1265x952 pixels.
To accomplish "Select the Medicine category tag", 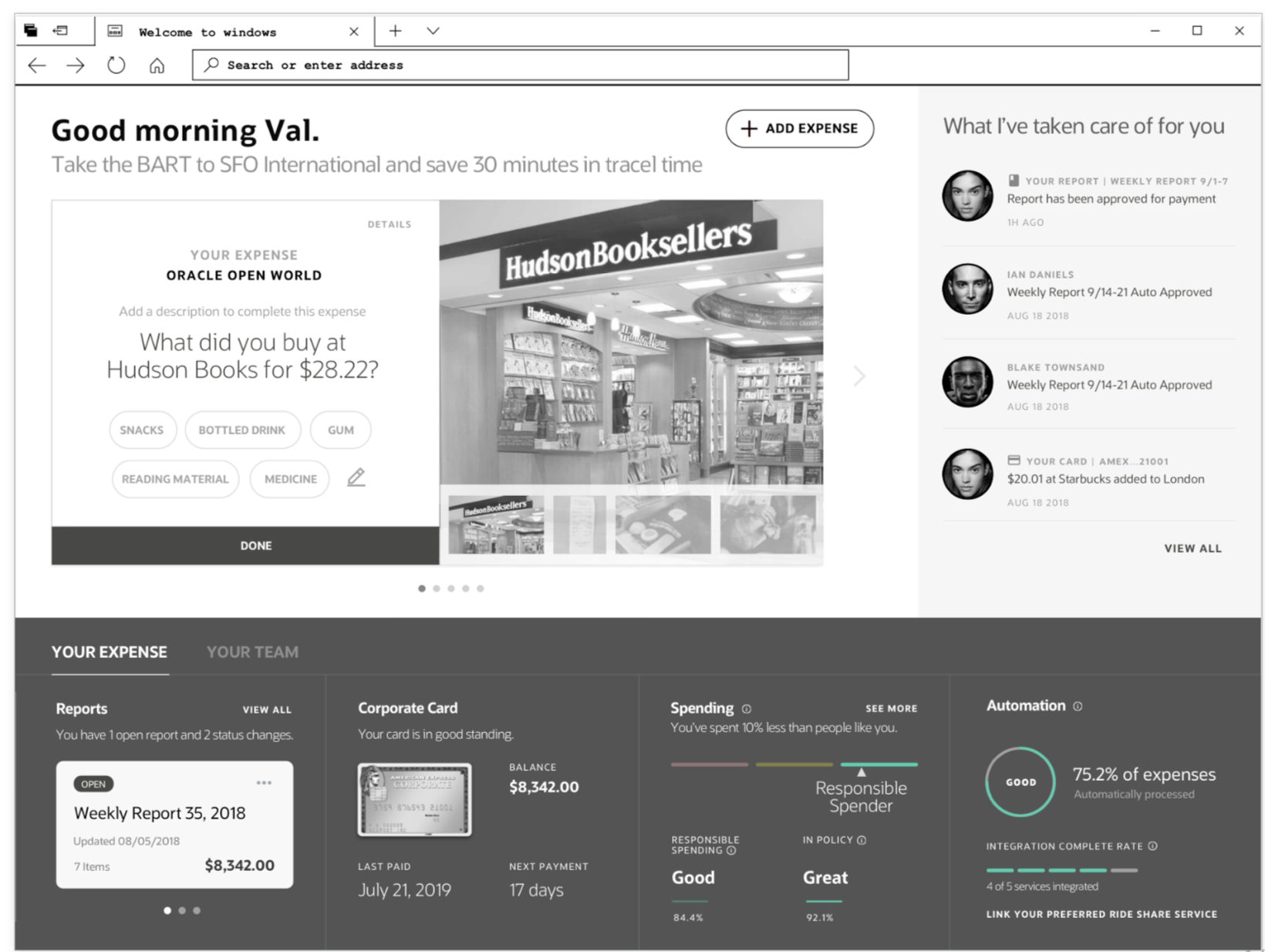I will tap(289, 478).
